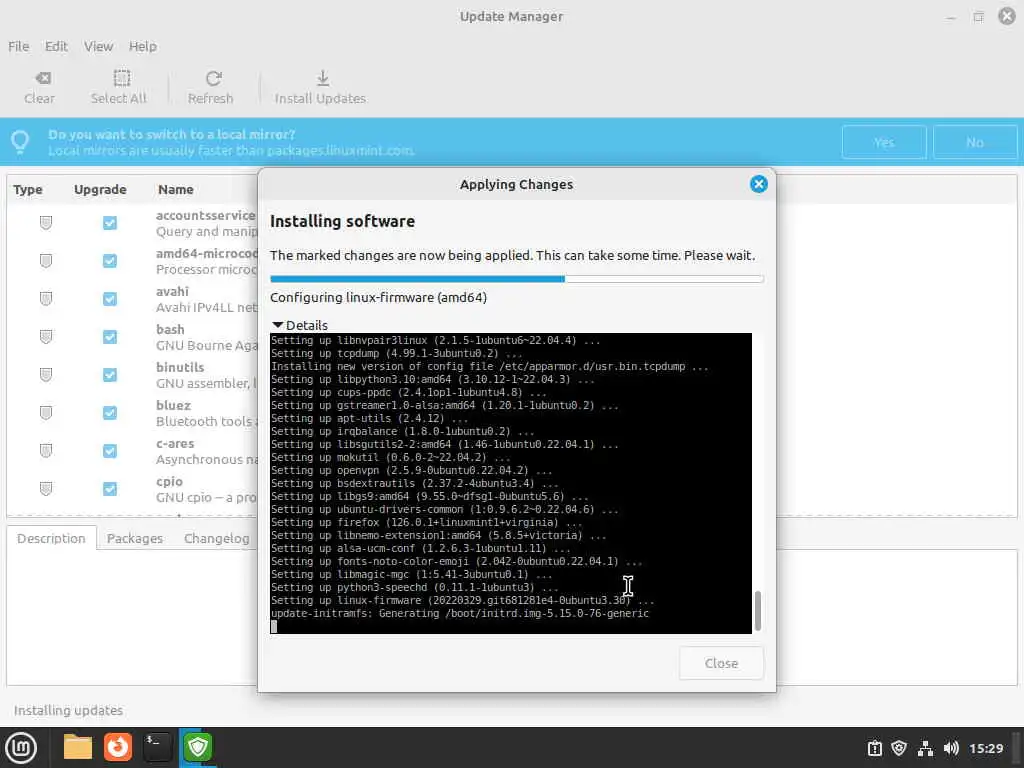The width and height of the screenshot is (1024, 768).
Task: Click the terminal output scrollbar
Action: click(758, 611)
